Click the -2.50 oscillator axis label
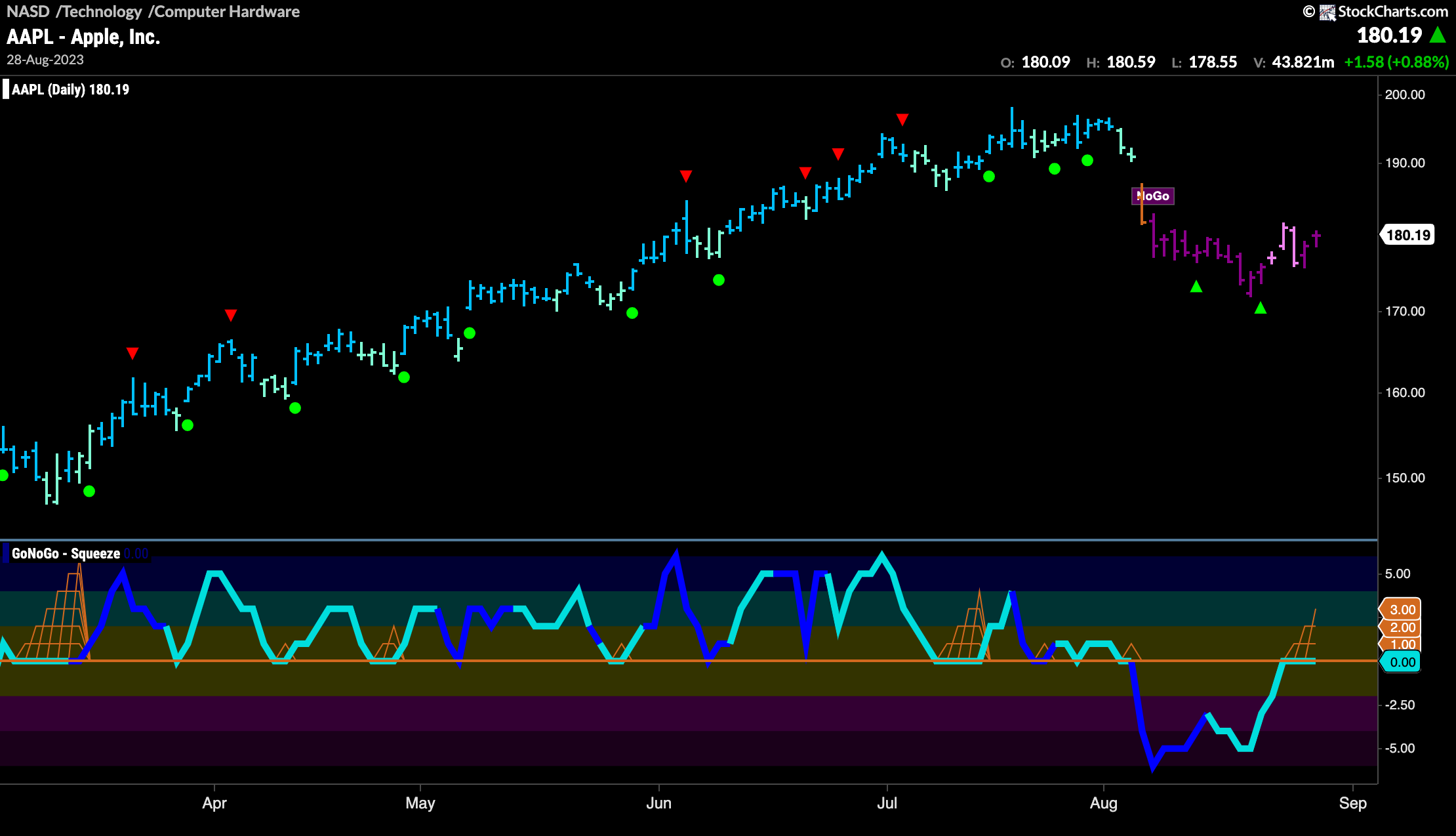The image size is (1456, 836). 1400,705
